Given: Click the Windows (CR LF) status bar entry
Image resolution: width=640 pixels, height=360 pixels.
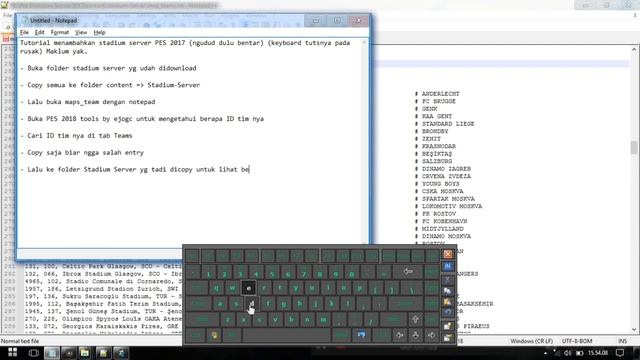Looking at the screenshot, I should pyautogui.click(x=531, y=341).
